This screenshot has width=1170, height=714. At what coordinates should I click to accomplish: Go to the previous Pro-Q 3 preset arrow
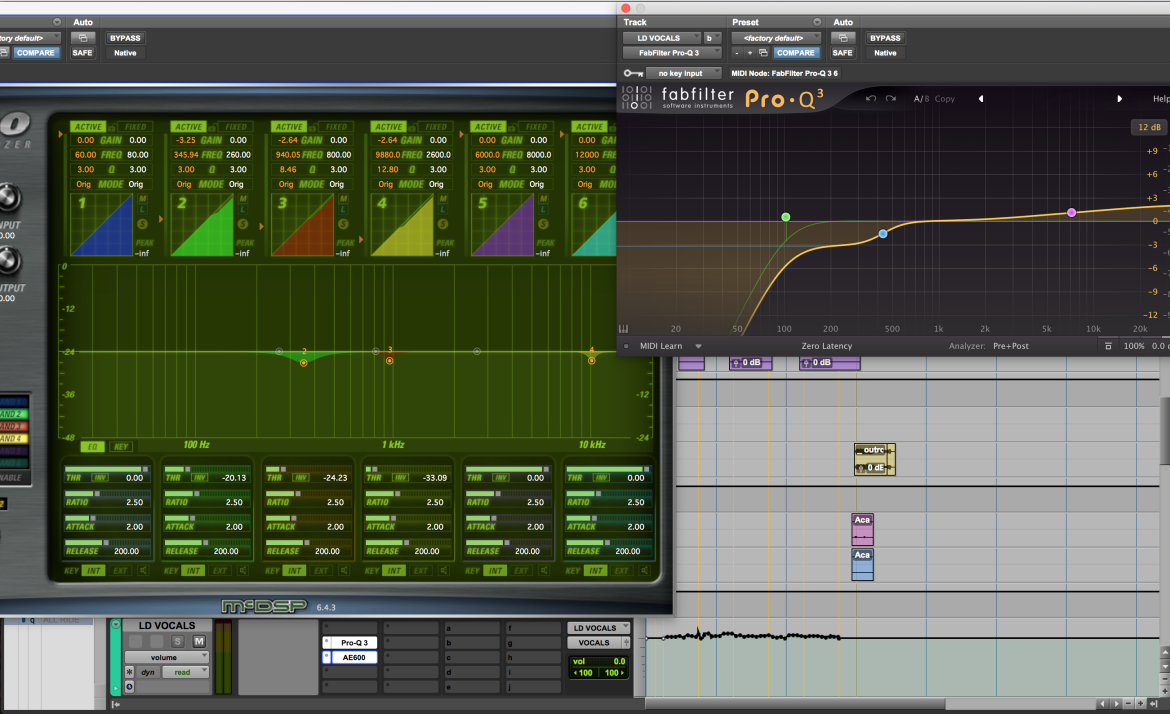(981, 98)
